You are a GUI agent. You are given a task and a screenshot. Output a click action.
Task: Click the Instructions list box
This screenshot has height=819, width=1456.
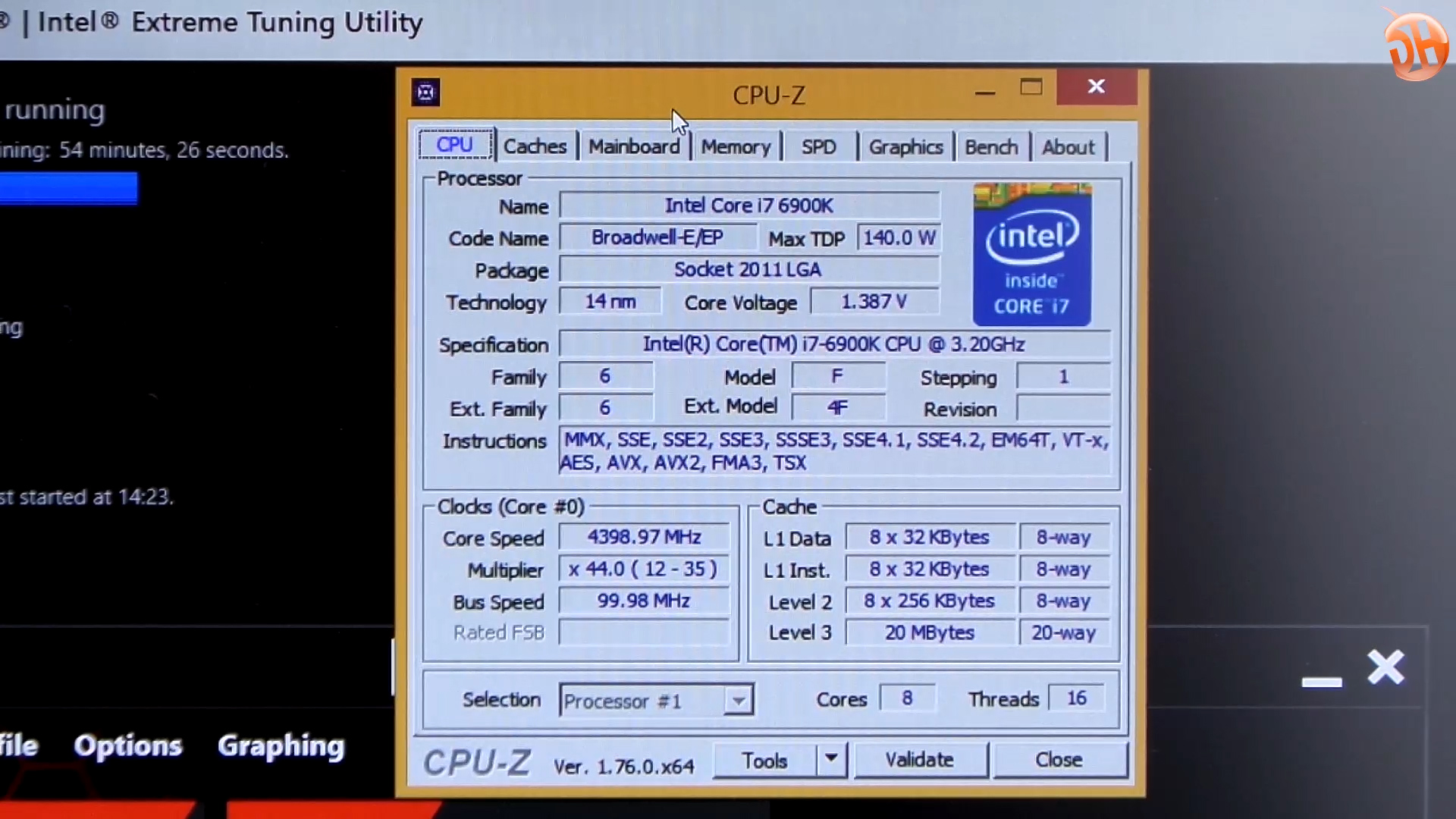(834, 451)
